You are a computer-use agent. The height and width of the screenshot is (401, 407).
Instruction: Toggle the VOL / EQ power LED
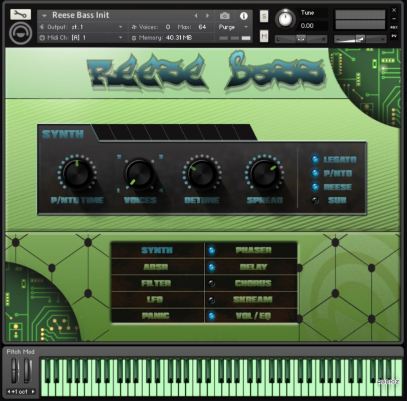(x=211, y=316)
